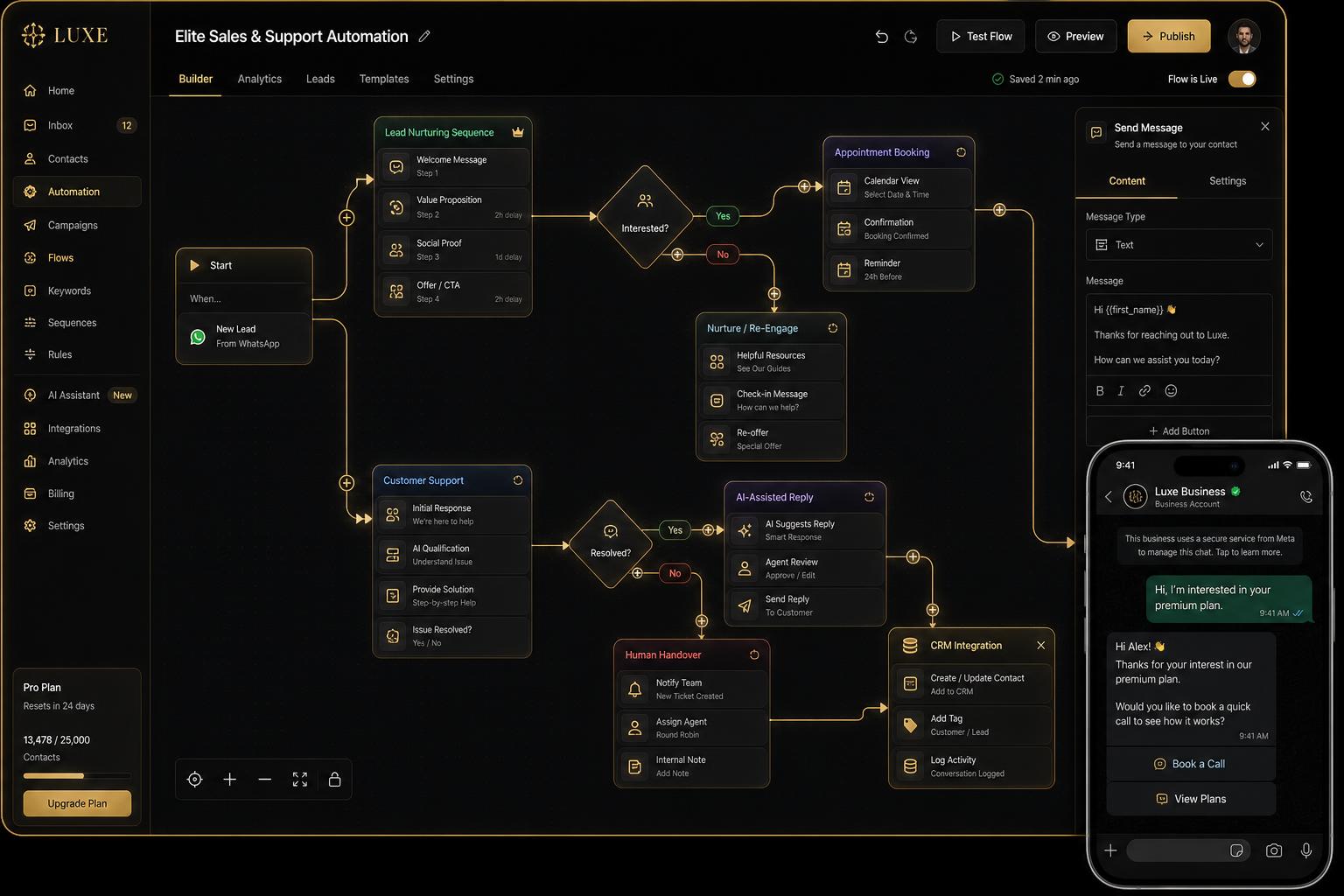Click the Publish button
This screenshot has height=896, width=1344.
1169,36
